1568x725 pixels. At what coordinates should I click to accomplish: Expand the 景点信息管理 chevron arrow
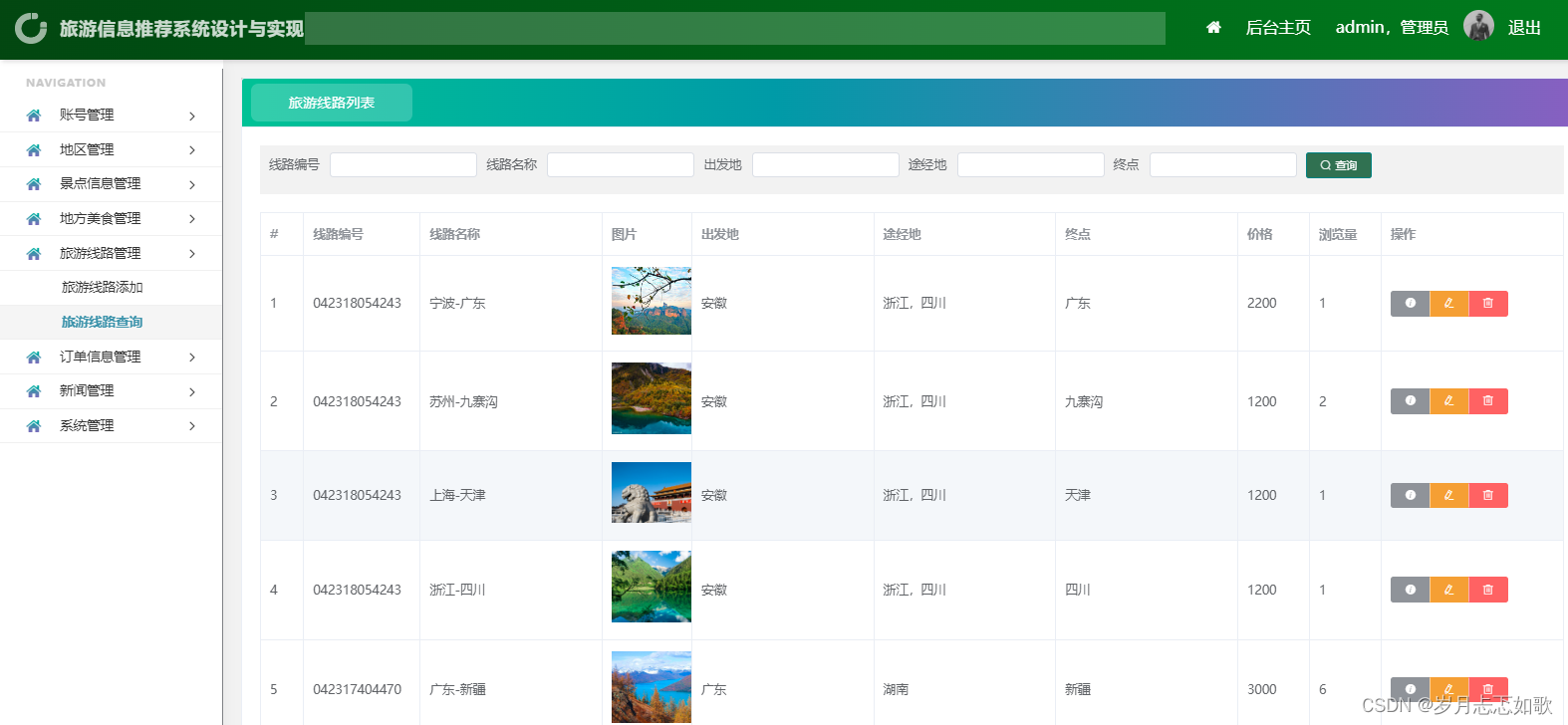(192, 185)
